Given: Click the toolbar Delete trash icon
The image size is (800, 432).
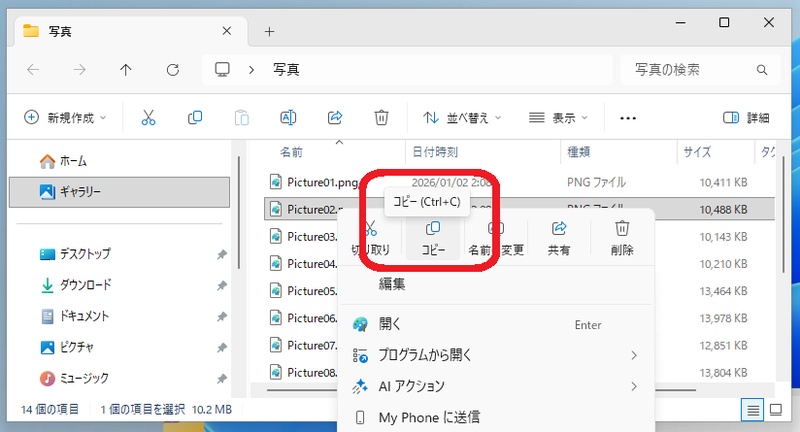Looking at the screenshot, I should tap(381, 118).
